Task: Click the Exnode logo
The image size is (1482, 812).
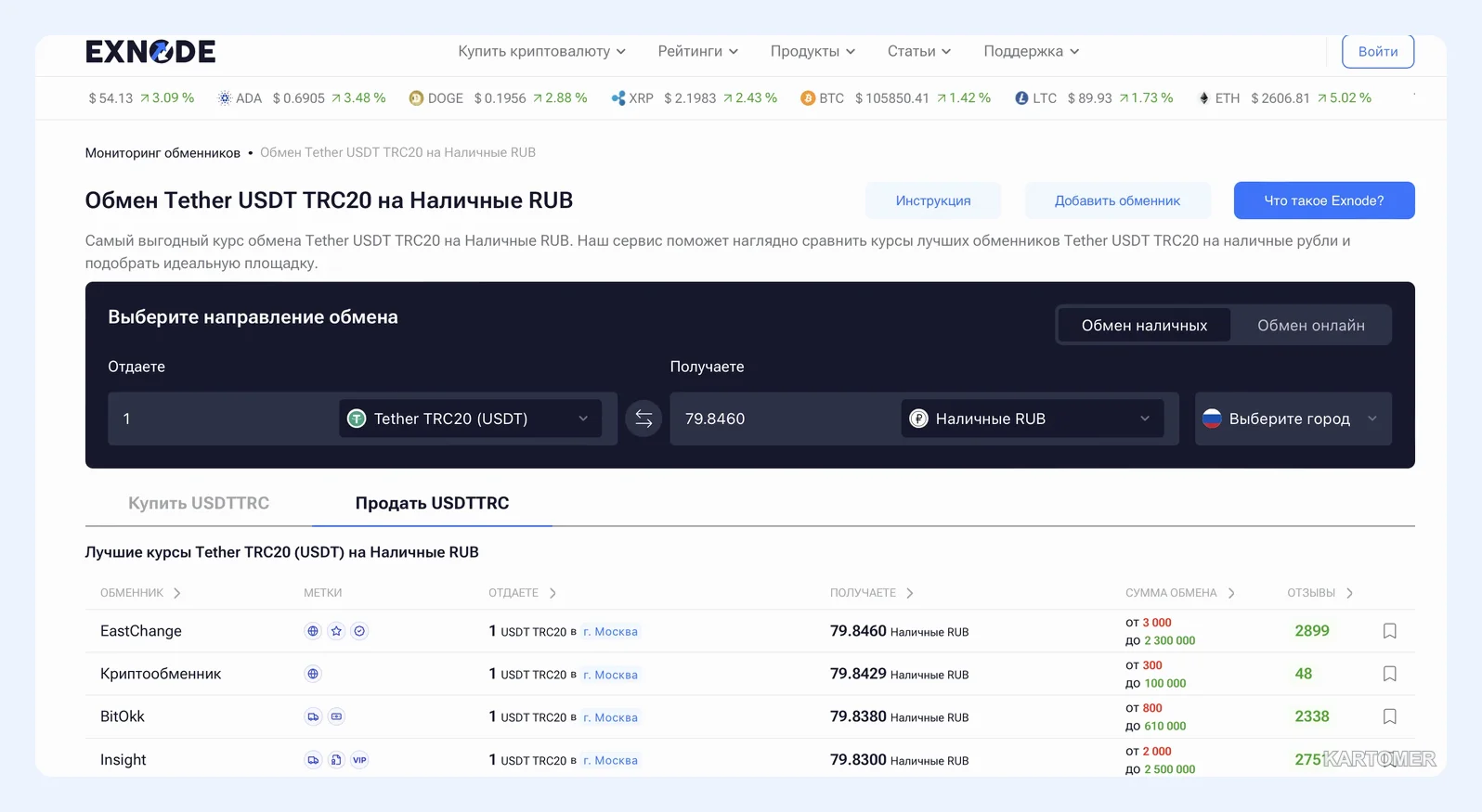Action: pos(150,51)
